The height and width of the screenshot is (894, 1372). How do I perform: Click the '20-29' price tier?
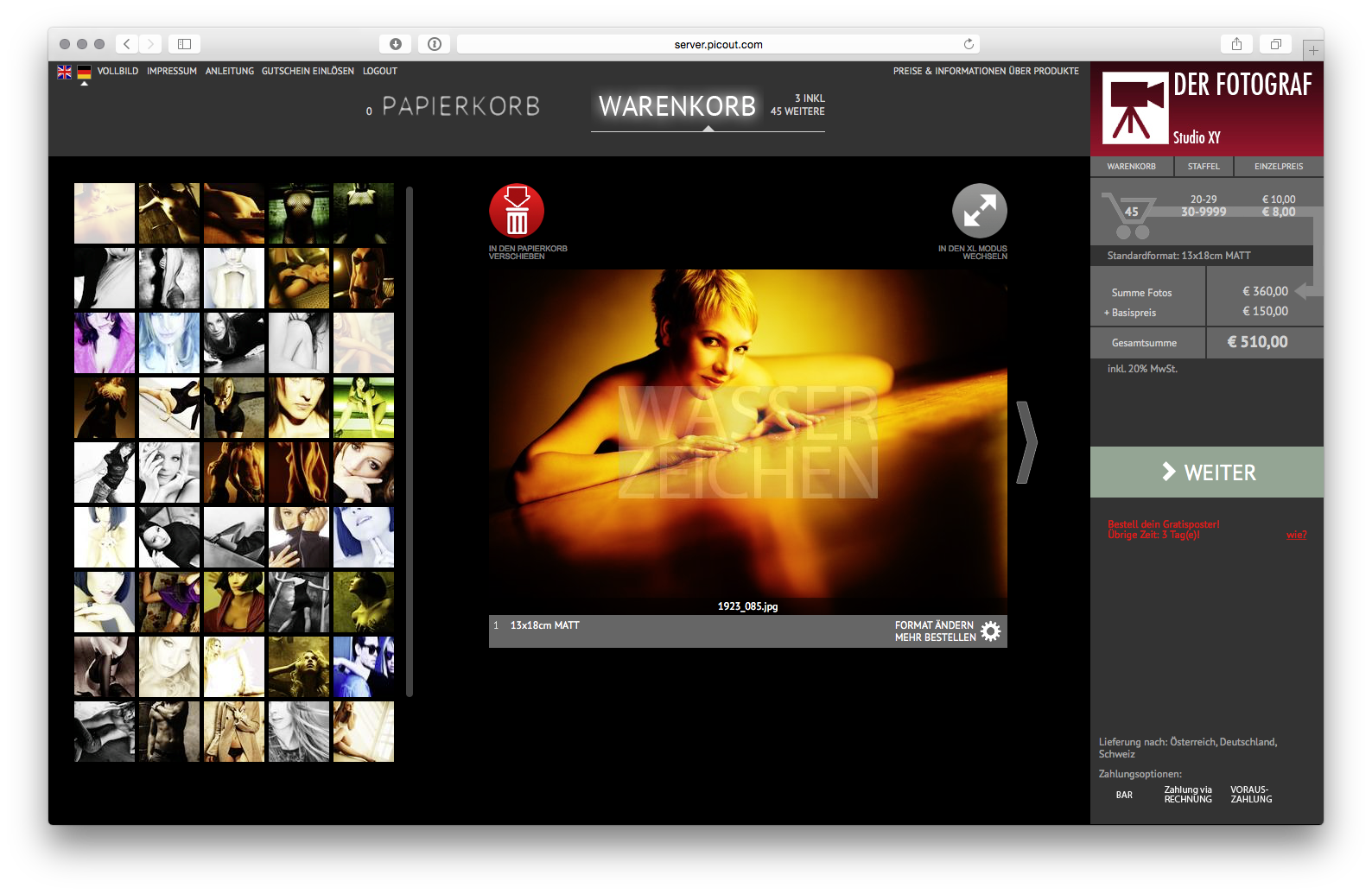1204,200
